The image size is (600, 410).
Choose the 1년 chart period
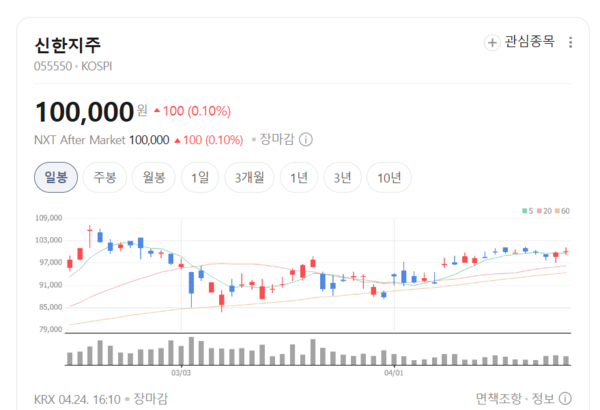299,178
